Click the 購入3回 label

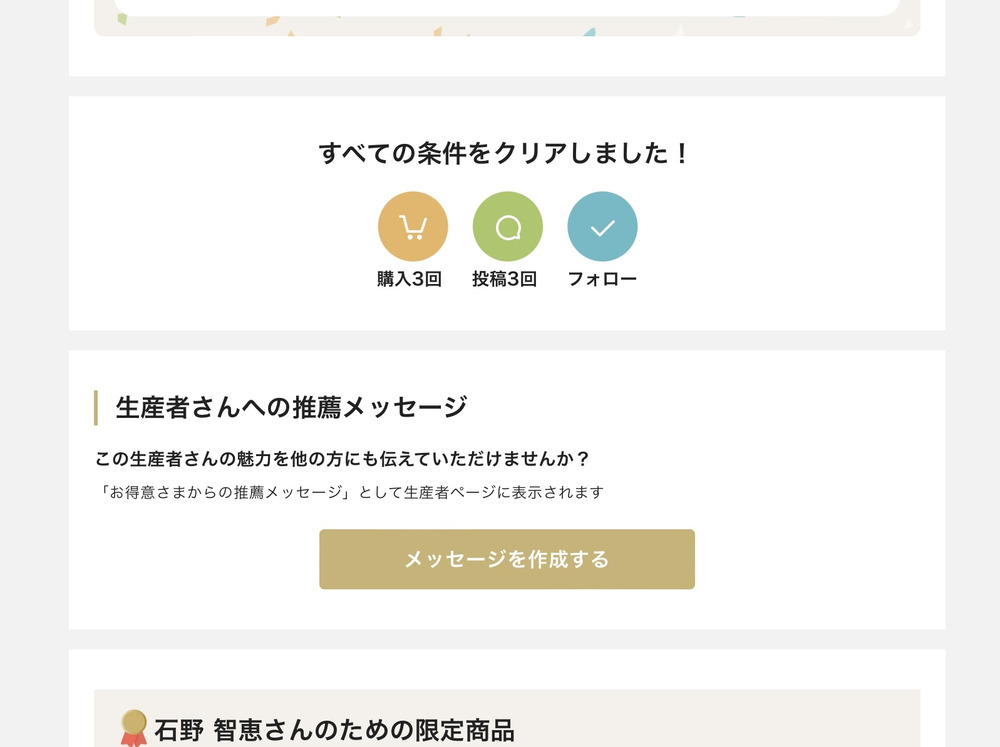409,279
